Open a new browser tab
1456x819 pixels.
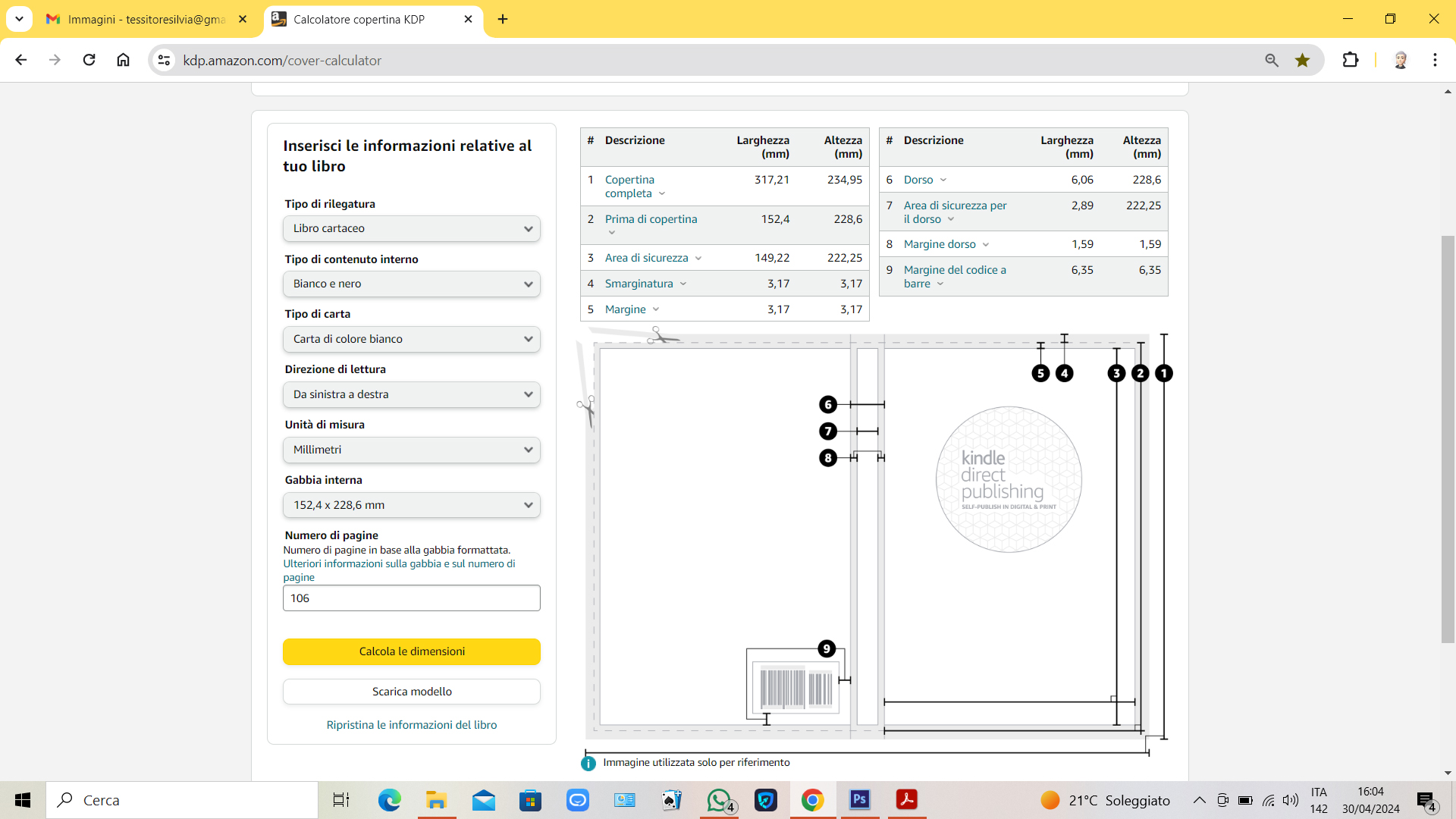(x=503, y=19)
